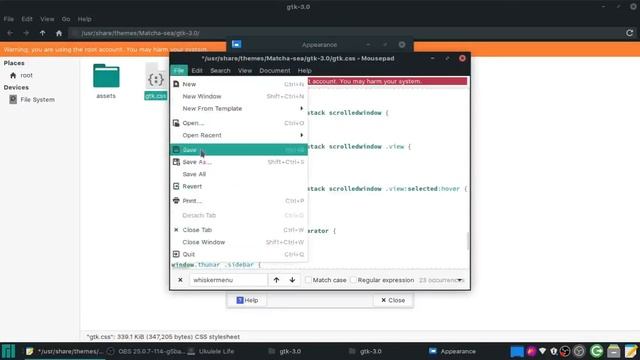
Task: Click the whiskermenu search field
Action: click(228, 280)
